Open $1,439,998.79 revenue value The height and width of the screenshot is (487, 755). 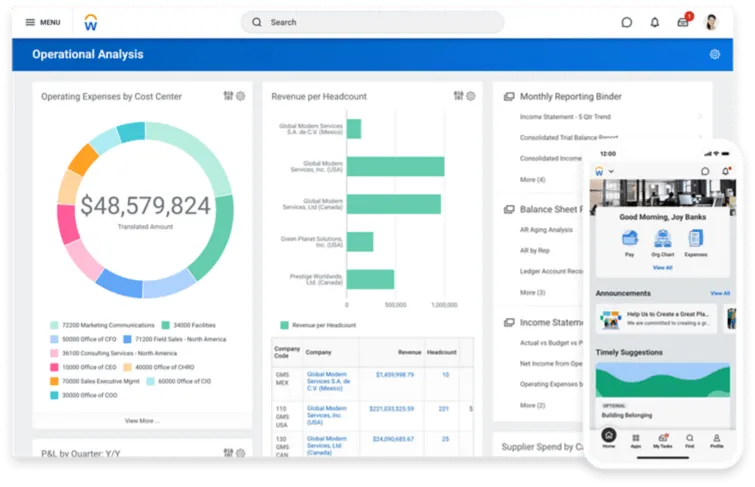[x=394, y=374]
